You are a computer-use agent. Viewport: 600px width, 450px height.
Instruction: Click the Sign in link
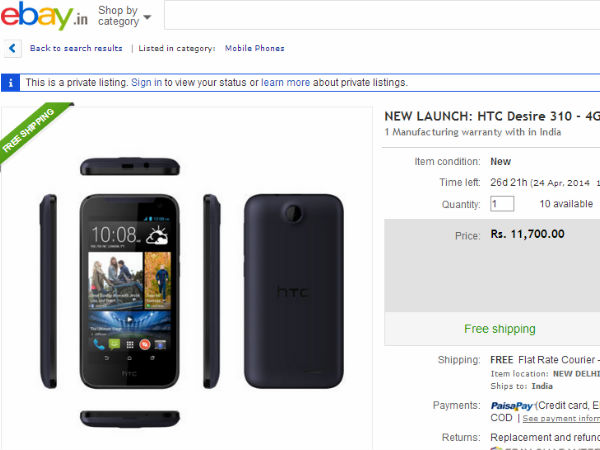click(146, 83)
